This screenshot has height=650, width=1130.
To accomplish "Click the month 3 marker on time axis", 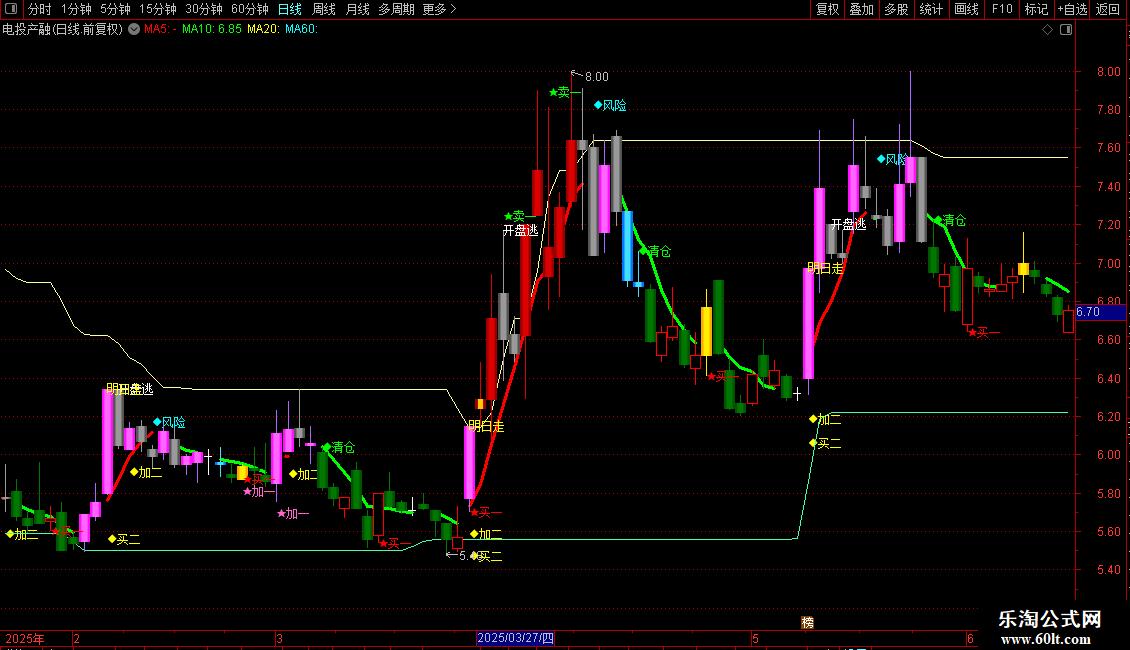I will [279, 638].
